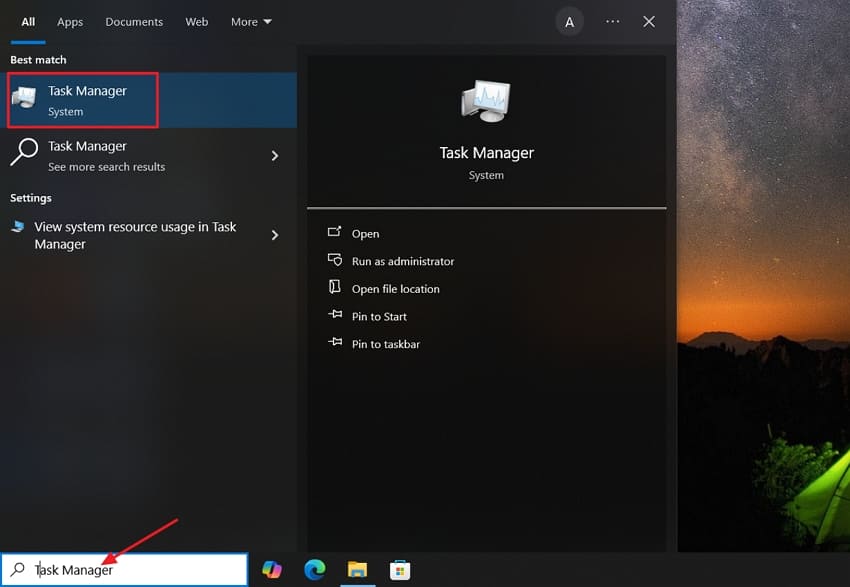Switch to the Documents tab
The height and width of the screenshot is (587, 850).
pos(133,21)
